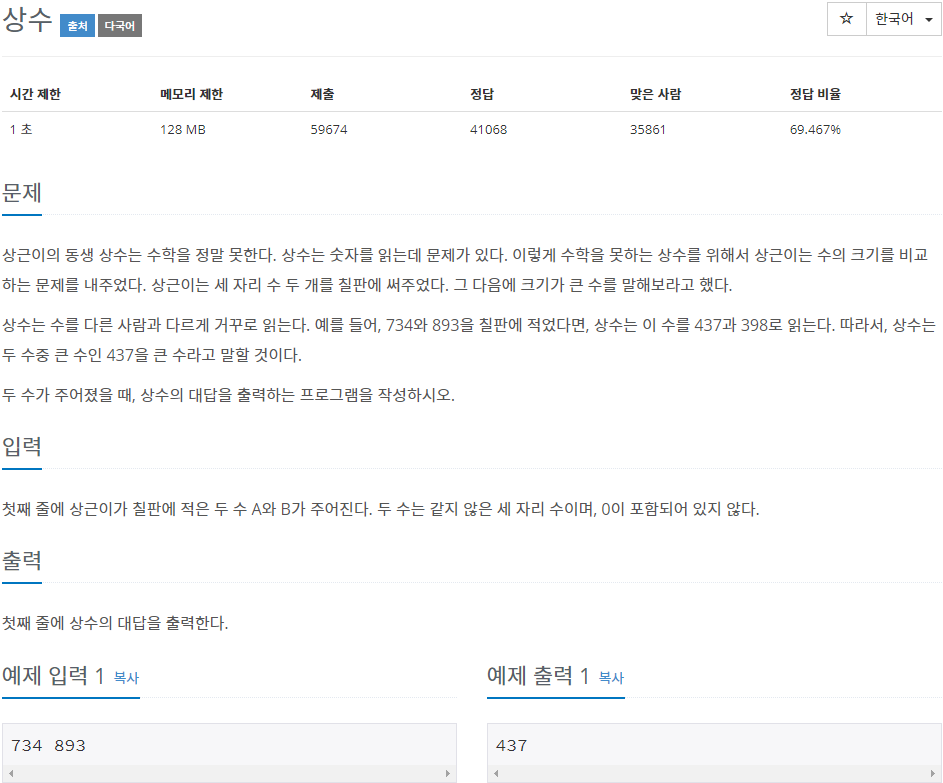Screen dimensions: 943x783
Task: Click sample input text 734 893
Action: (48, 746)
